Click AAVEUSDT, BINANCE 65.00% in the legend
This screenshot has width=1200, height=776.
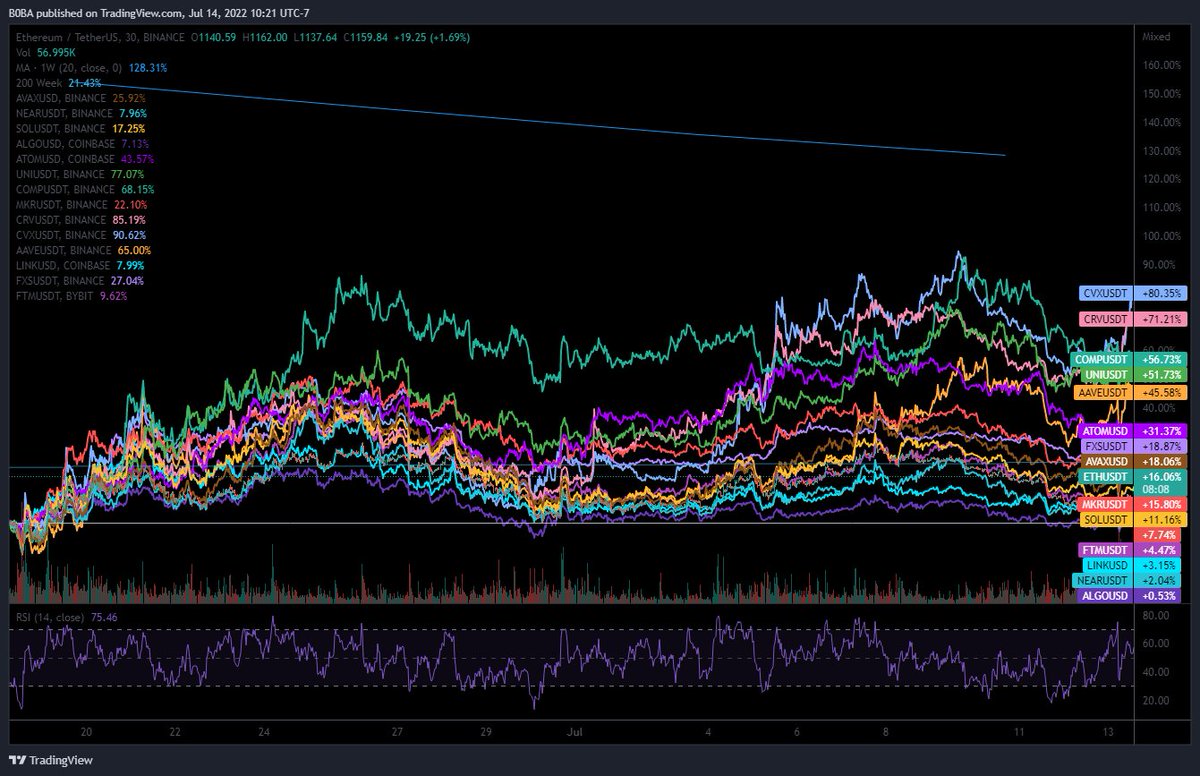coord(85,250)
